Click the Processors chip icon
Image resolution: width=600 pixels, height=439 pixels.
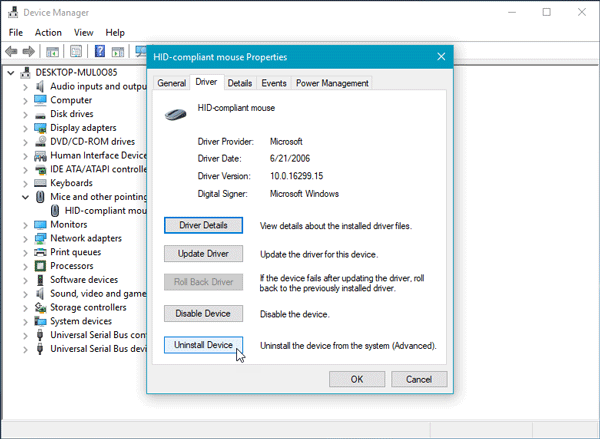pos(40,266)
